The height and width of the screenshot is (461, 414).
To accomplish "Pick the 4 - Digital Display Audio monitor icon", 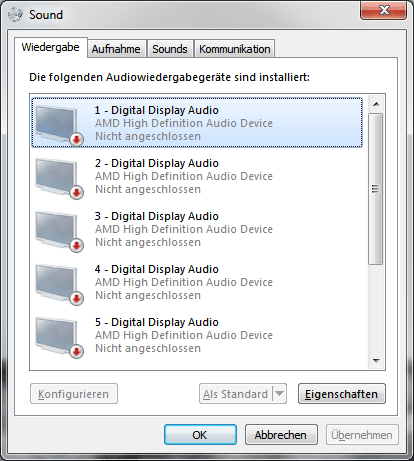I will pyautogui.click(x=59, y=284).
